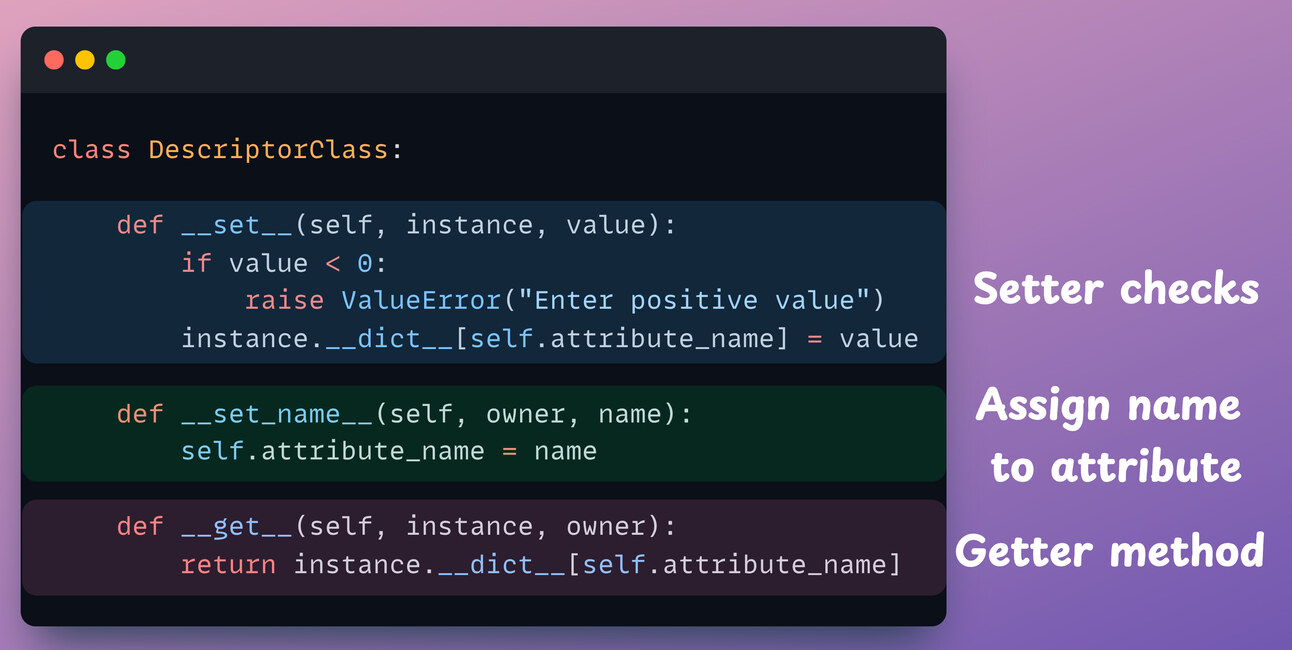Click the yellow minimize dot
The image size is (1292, 650).
click(x=85, y=60)
